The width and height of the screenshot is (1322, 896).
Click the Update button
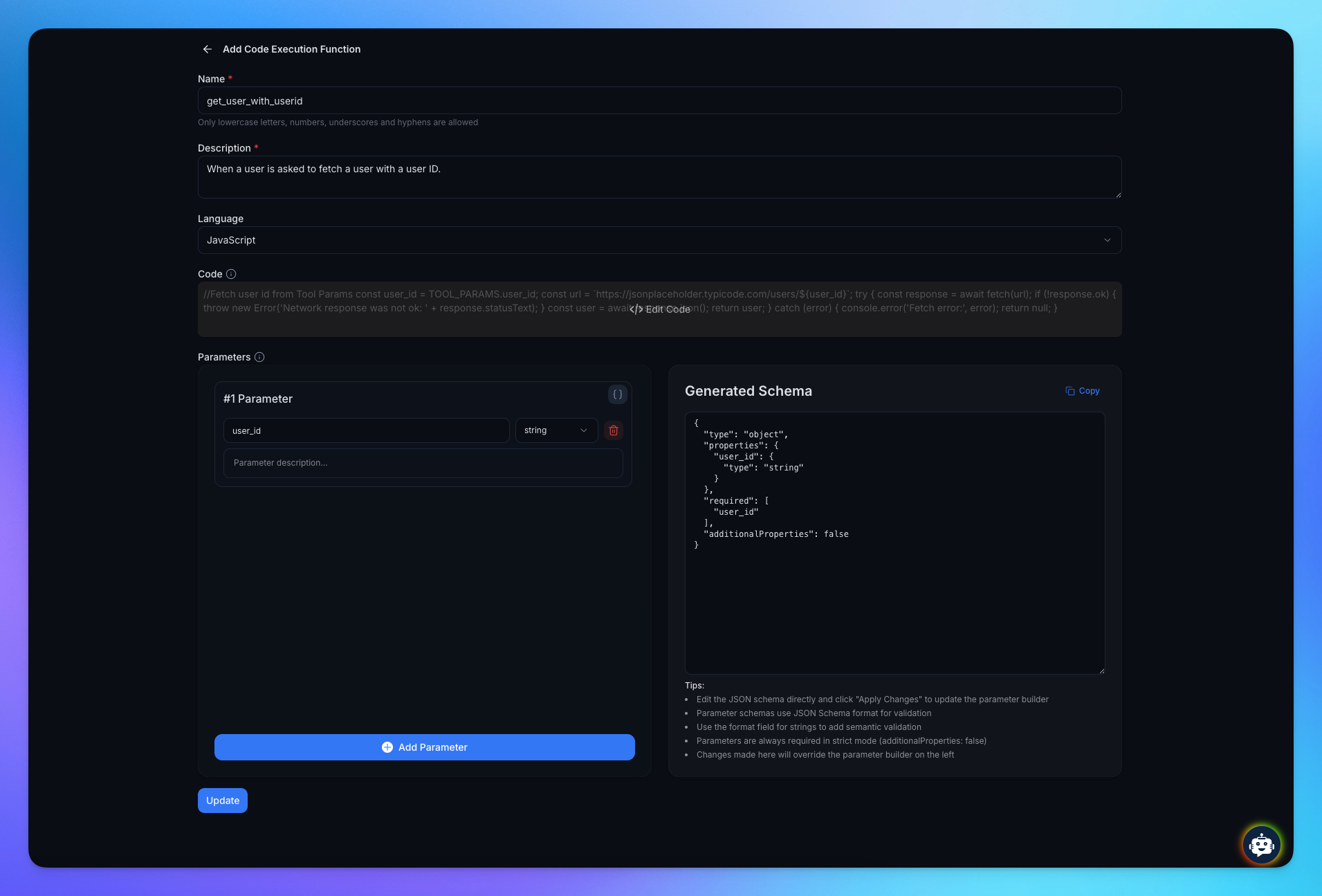(x=222, y=801)
